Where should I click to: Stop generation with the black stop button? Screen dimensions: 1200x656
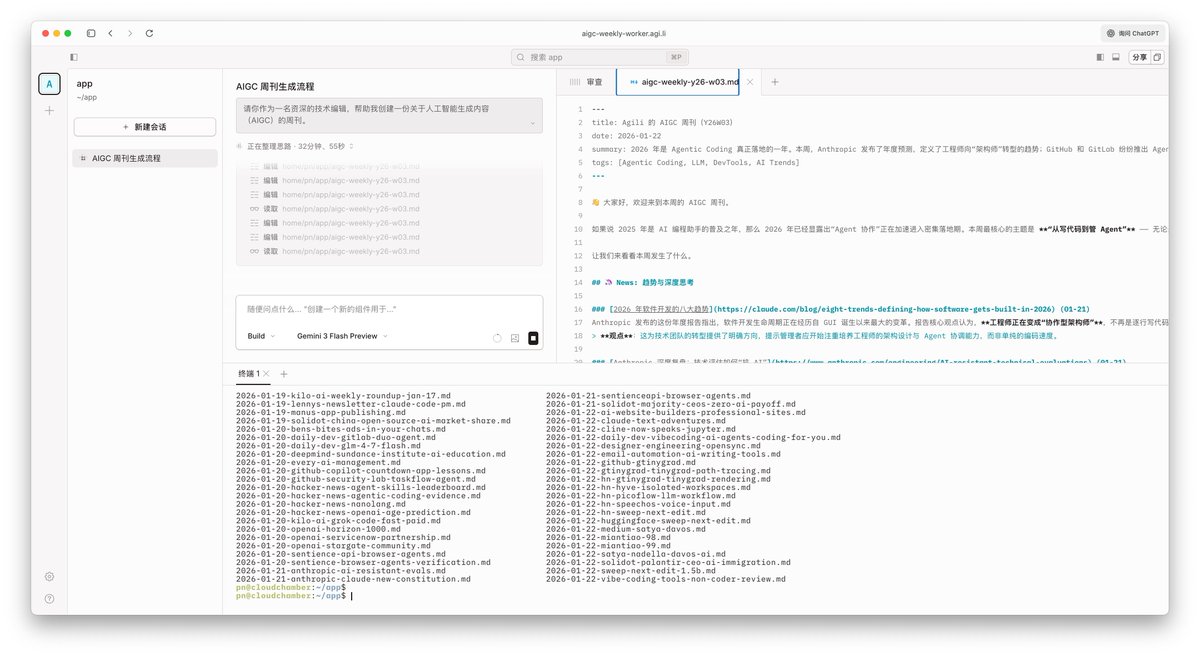[533, 338]
